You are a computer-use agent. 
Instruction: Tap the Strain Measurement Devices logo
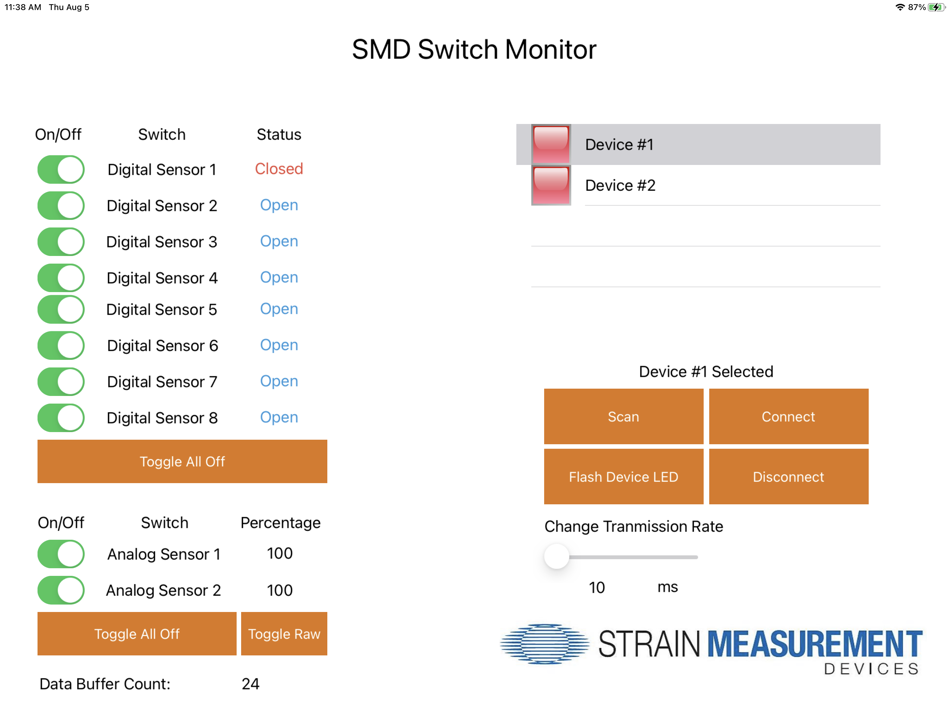[712, 648]
